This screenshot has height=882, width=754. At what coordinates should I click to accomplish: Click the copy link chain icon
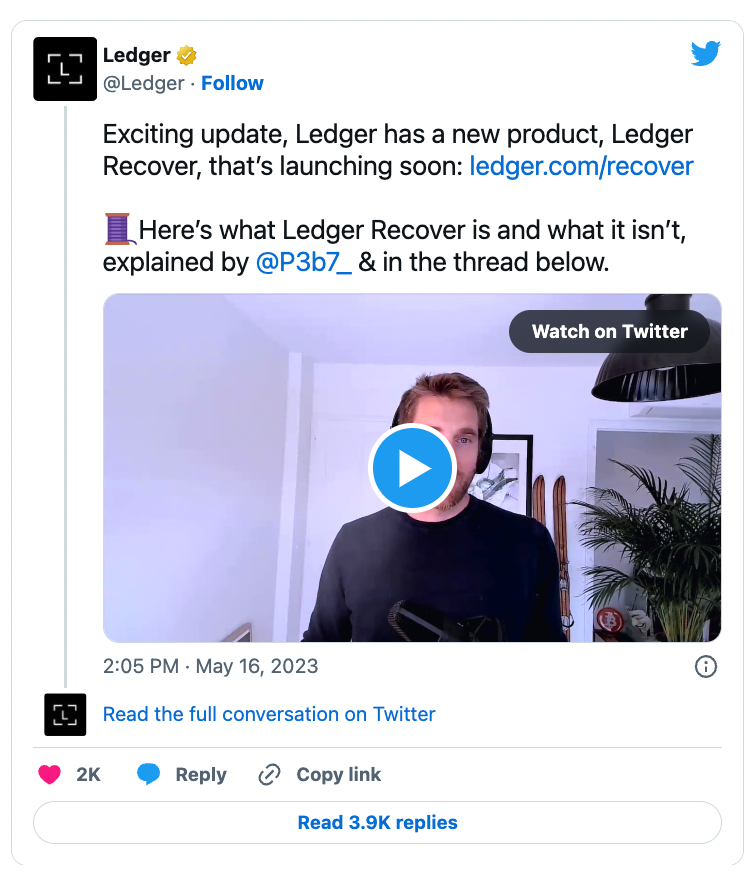pos(269,774)
